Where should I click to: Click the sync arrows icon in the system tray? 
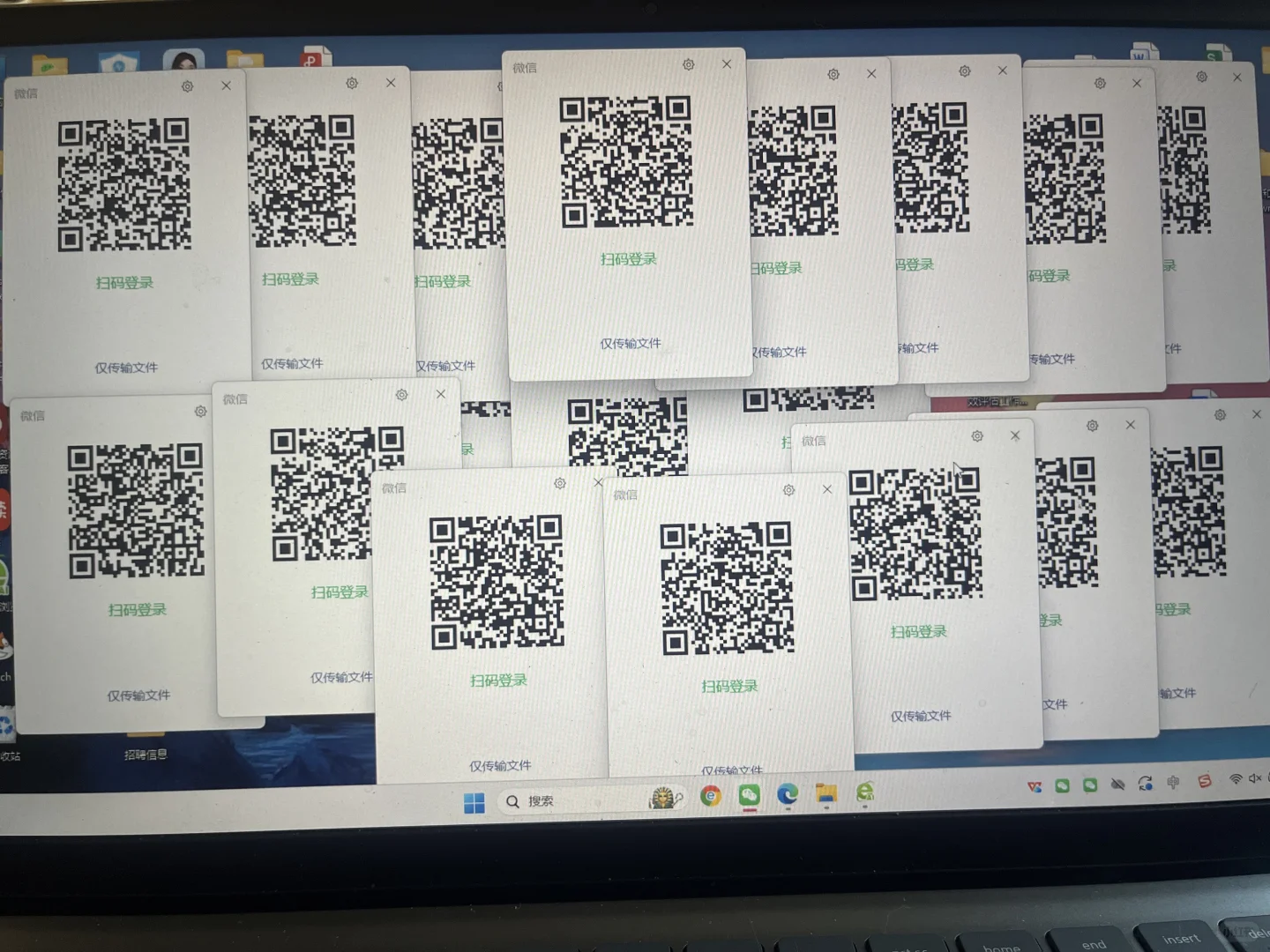[x=1145, y=783]
